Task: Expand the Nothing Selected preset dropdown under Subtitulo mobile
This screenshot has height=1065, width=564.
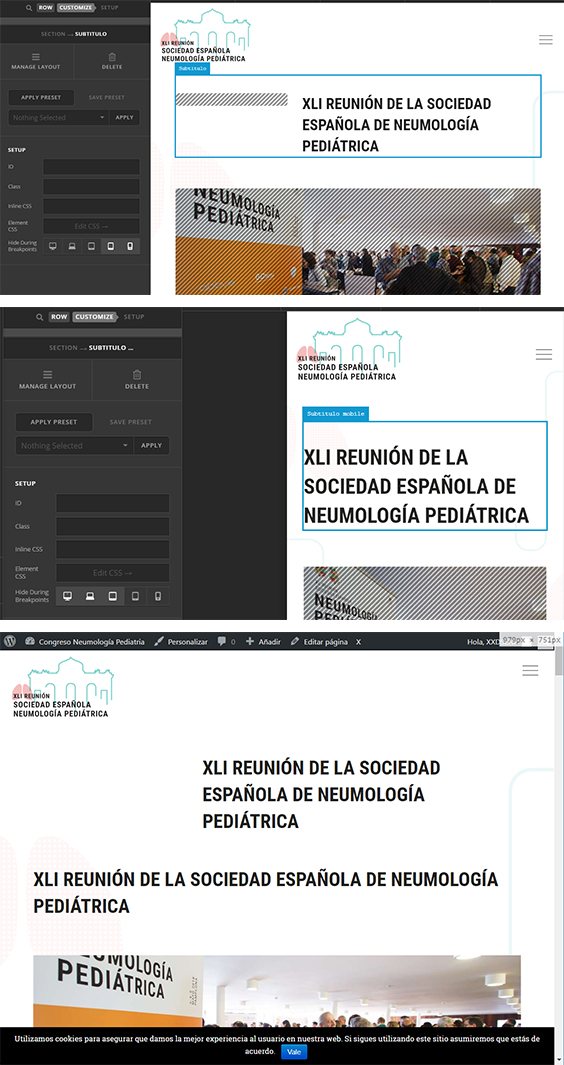Action: [74, 446]
